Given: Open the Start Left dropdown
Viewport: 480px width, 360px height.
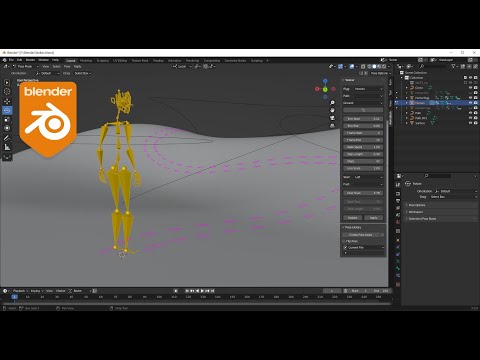Looking at the screenshot, I should click(x=368, y=177).
